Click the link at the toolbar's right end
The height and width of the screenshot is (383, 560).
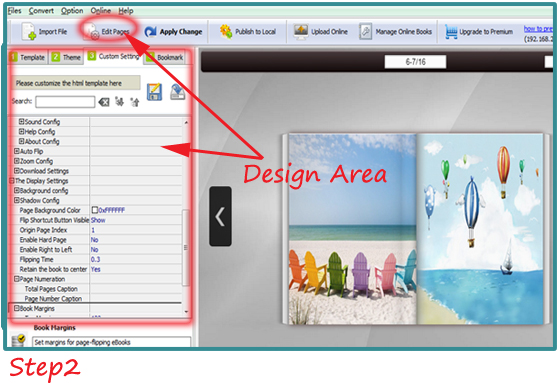click(538, 29)
